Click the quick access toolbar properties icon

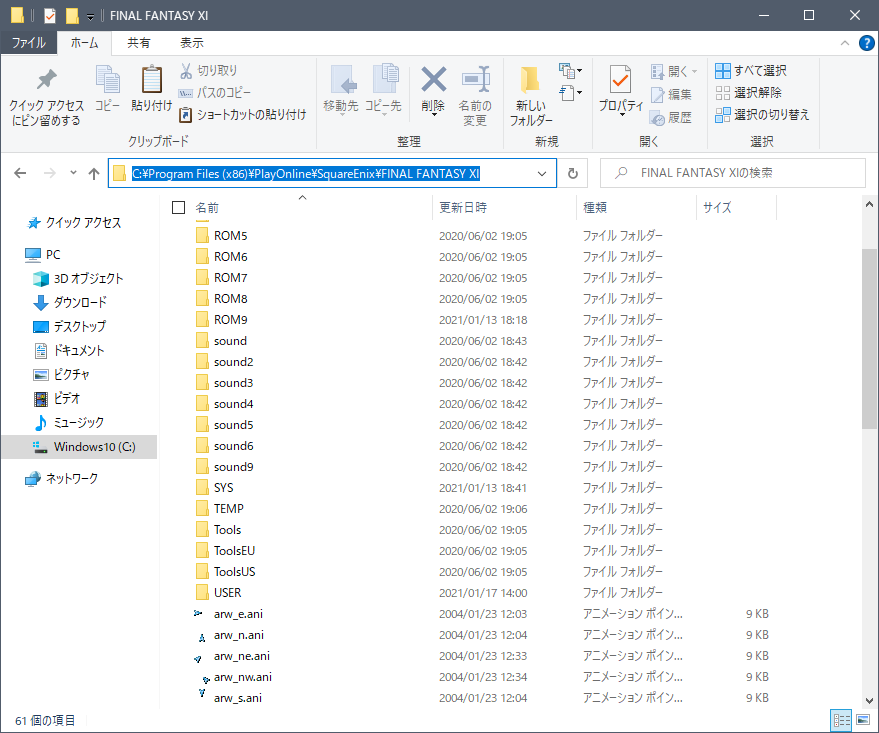pos(50,16)
